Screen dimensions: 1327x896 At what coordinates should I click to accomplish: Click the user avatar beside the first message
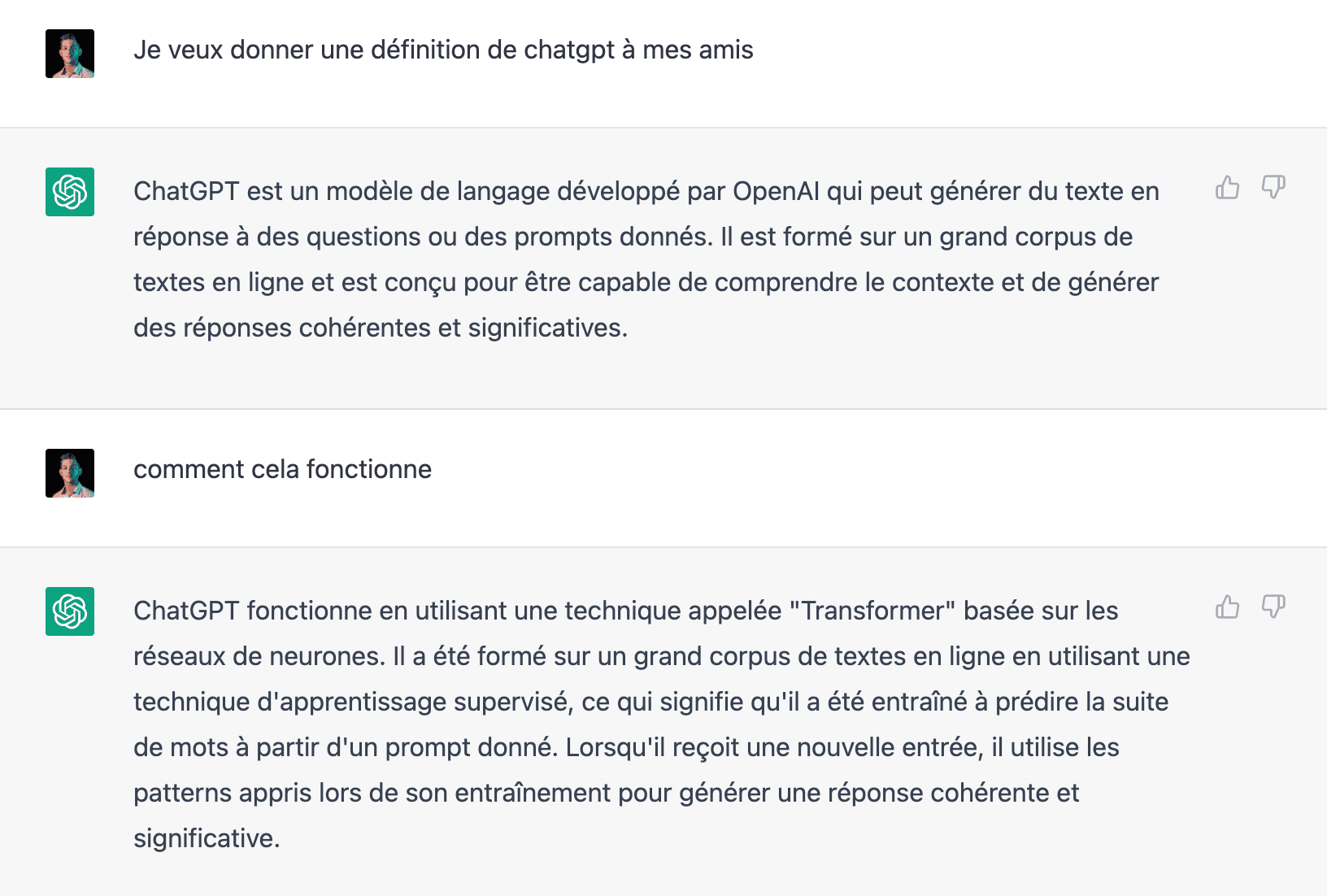(70, 54)
